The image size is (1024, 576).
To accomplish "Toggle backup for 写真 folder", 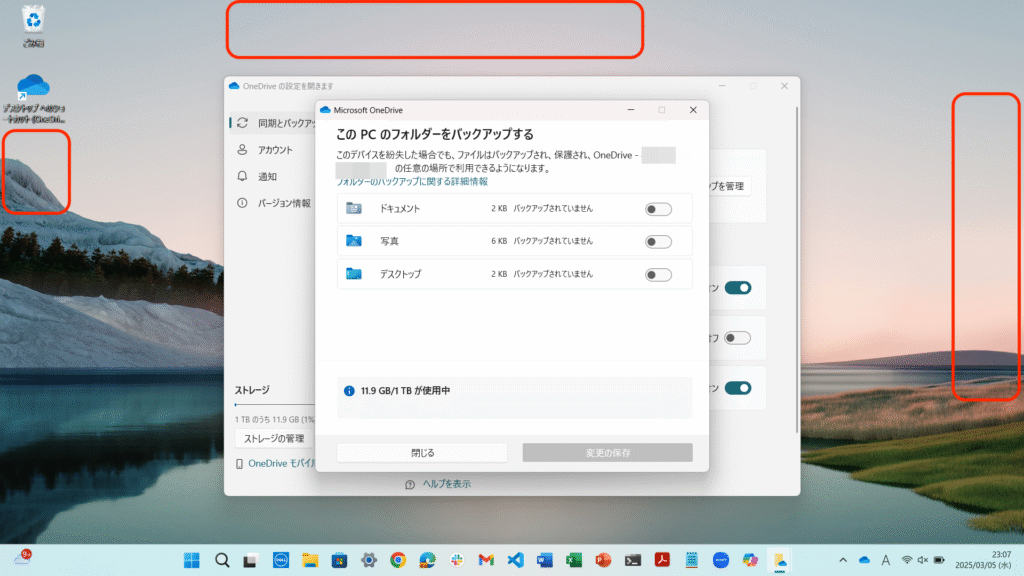I will [658, 242].
